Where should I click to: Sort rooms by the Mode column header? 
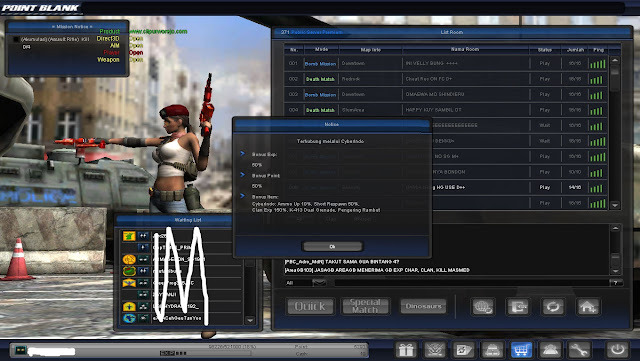click(322, 49)
